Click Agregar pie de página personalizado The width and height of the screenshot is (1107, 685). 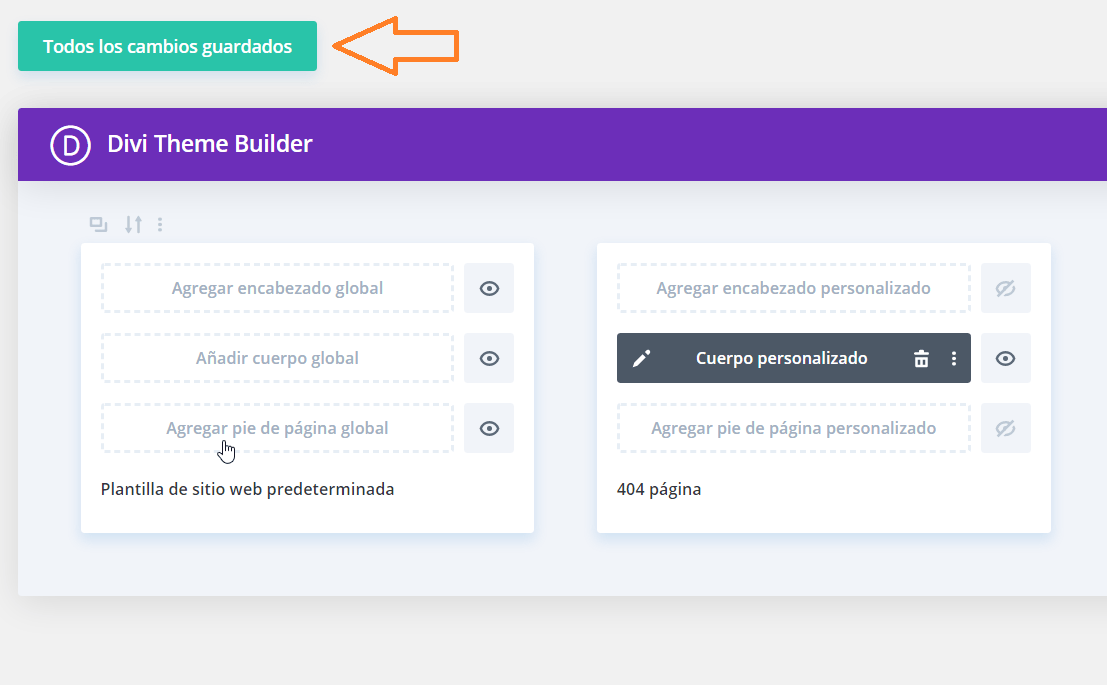pos(794,428)
